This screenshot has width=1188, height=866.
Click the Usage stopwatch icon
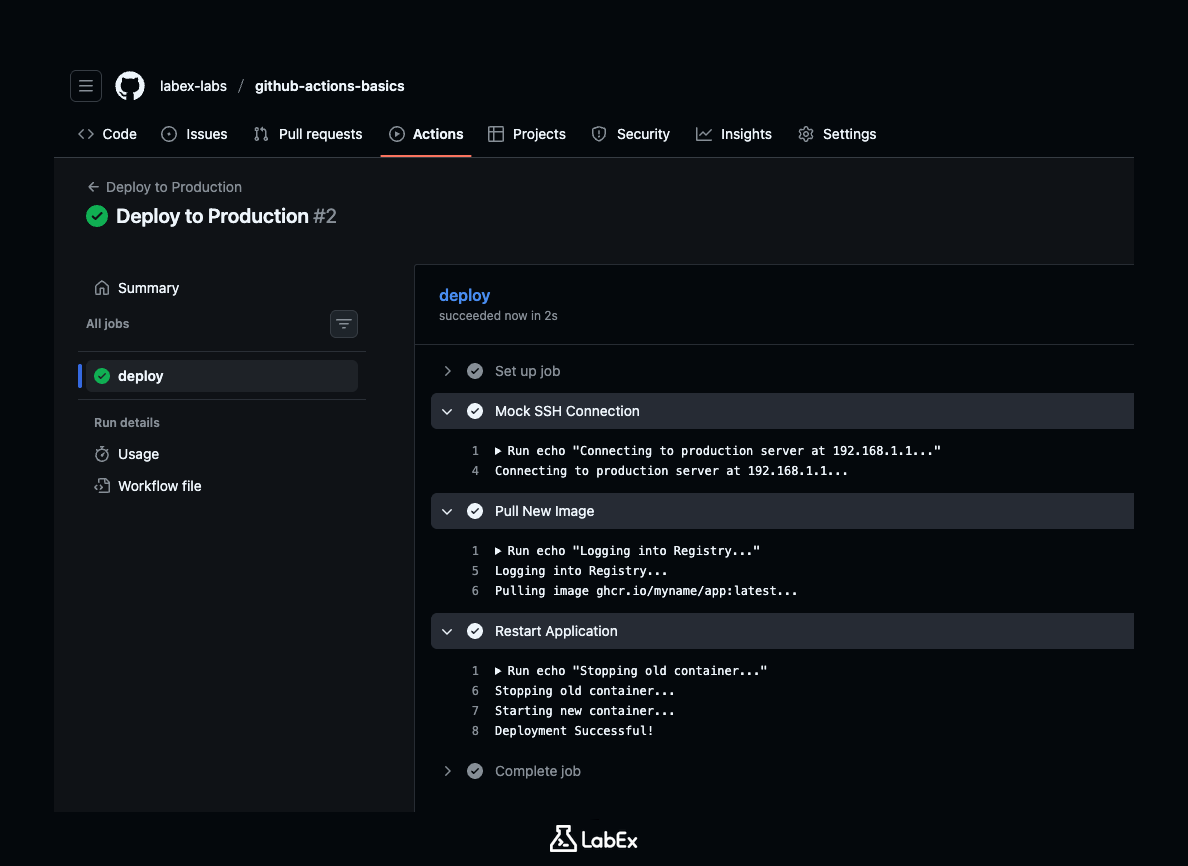tap(102, 454)
